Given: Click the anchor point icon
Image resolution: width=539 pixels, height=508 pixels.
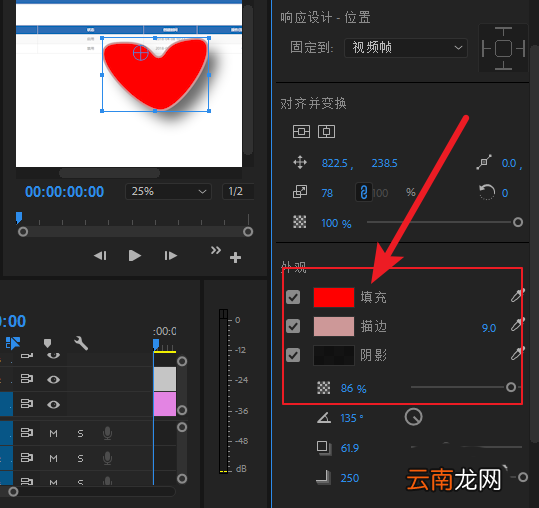Looking at the screenshot, I should tap(484, 162).
